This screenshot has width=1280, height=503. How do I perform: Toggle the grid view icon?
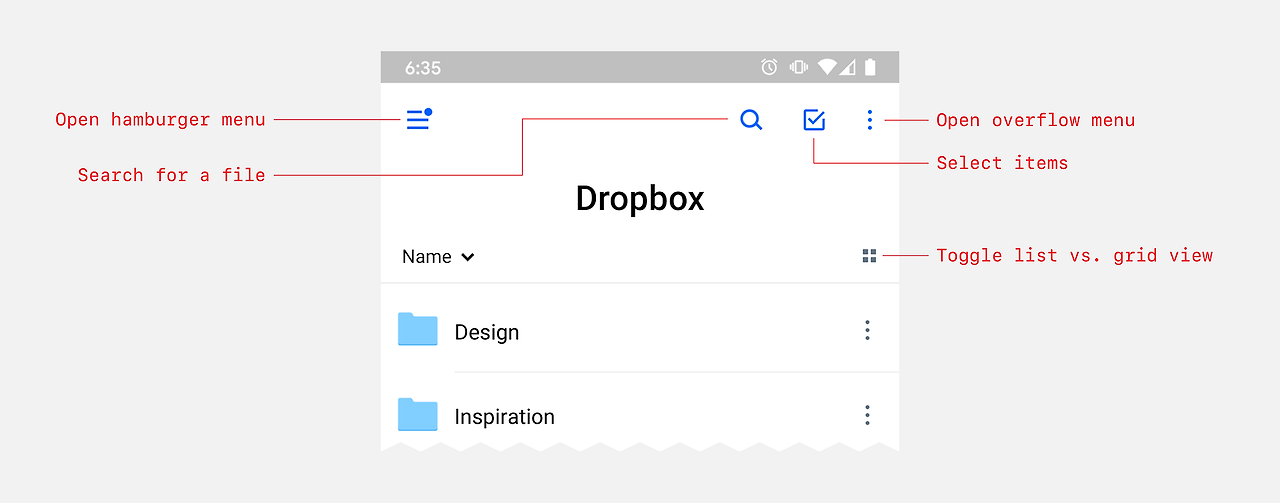click(869, 256)
